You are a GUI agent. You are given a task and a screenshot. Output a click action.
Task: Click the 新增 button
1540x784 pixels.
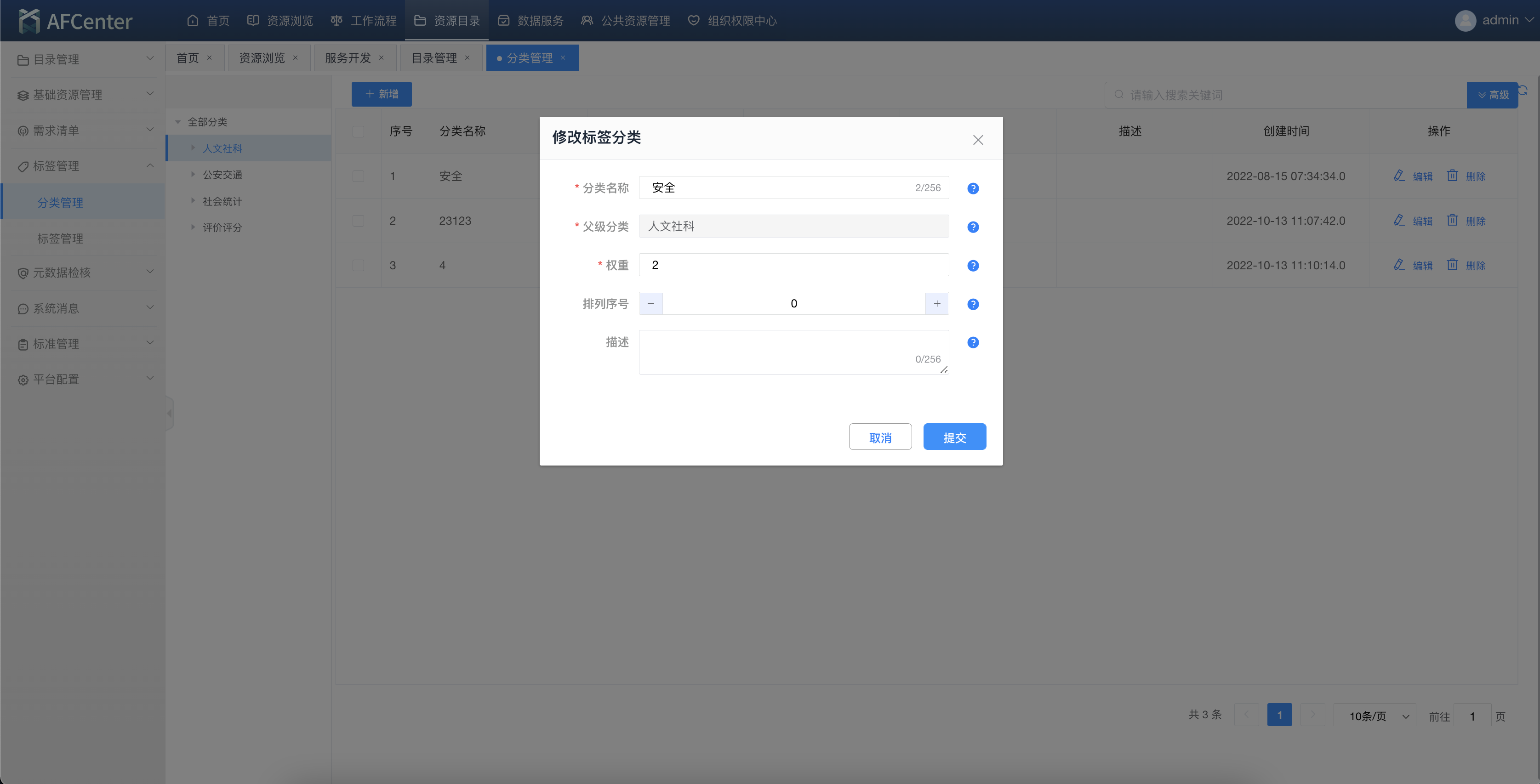(382, 94)
